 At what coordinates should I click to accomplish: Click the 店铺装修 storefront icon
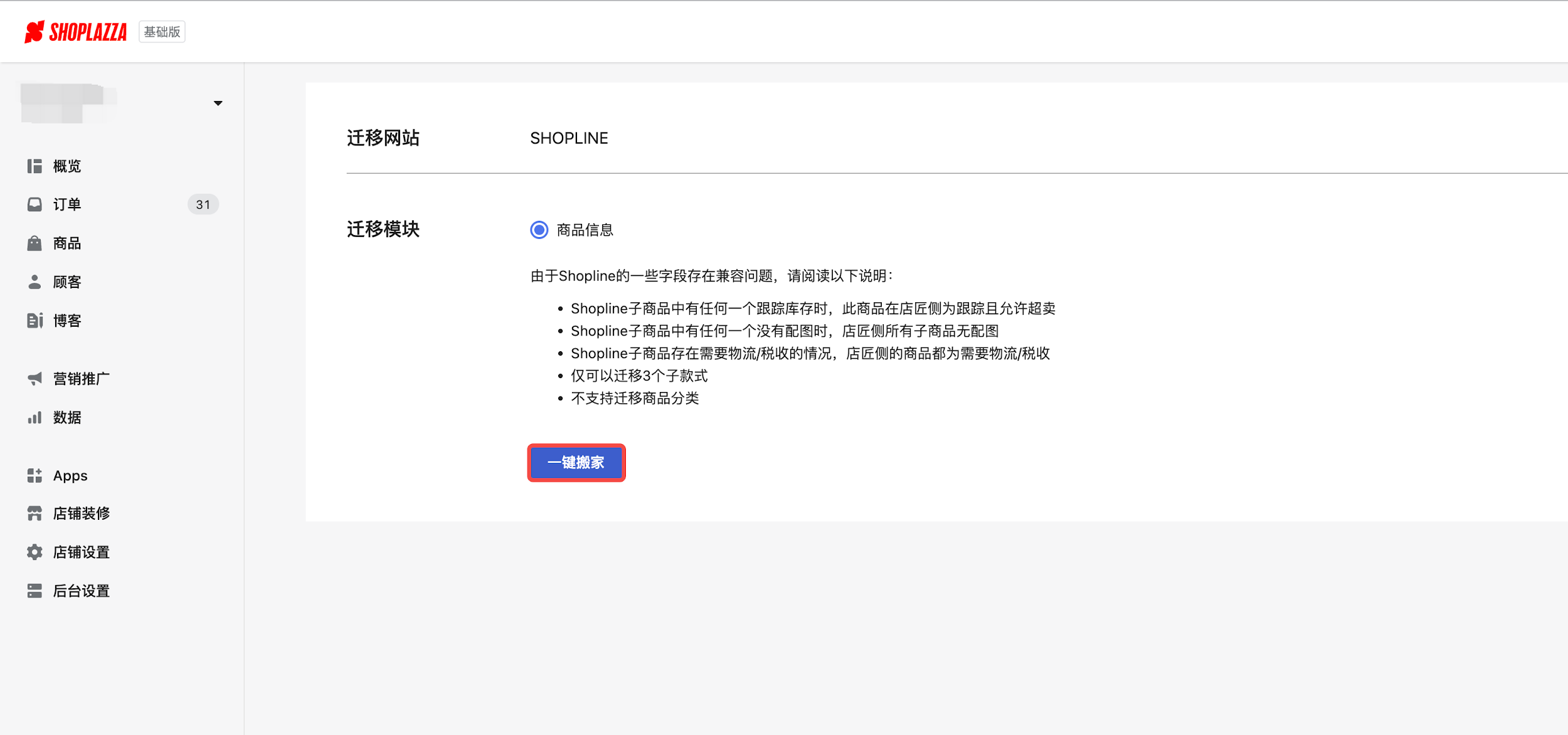pos(34,514)
